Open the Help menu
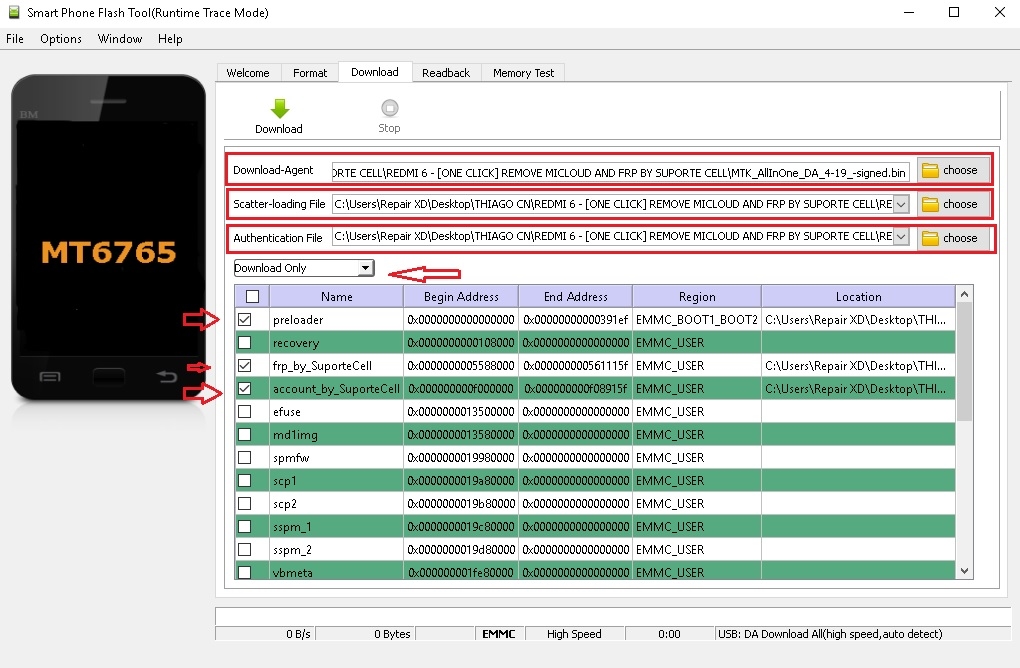The height and width of the screenshot is (668, 1020). pyautogui.click(x=170, y=39)
